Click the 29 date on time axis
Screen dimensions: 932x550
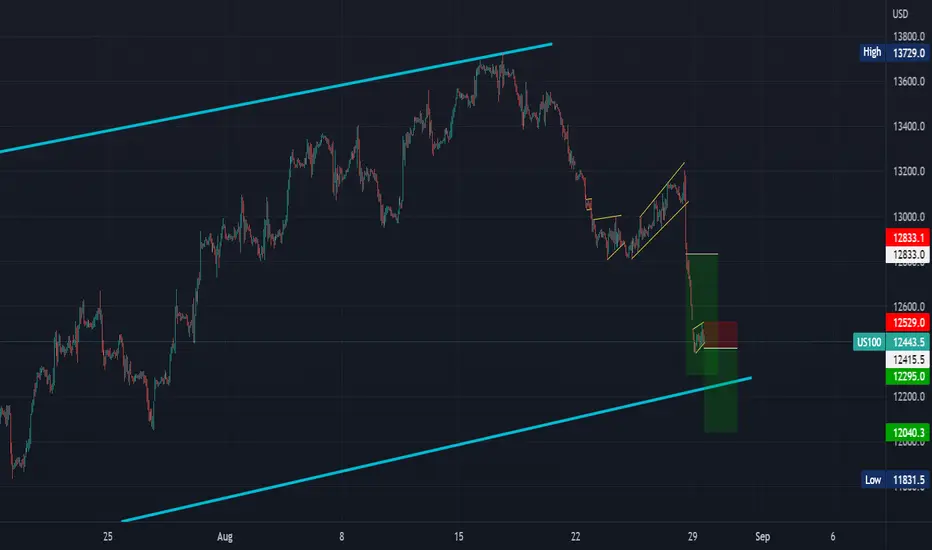(692, 536)
